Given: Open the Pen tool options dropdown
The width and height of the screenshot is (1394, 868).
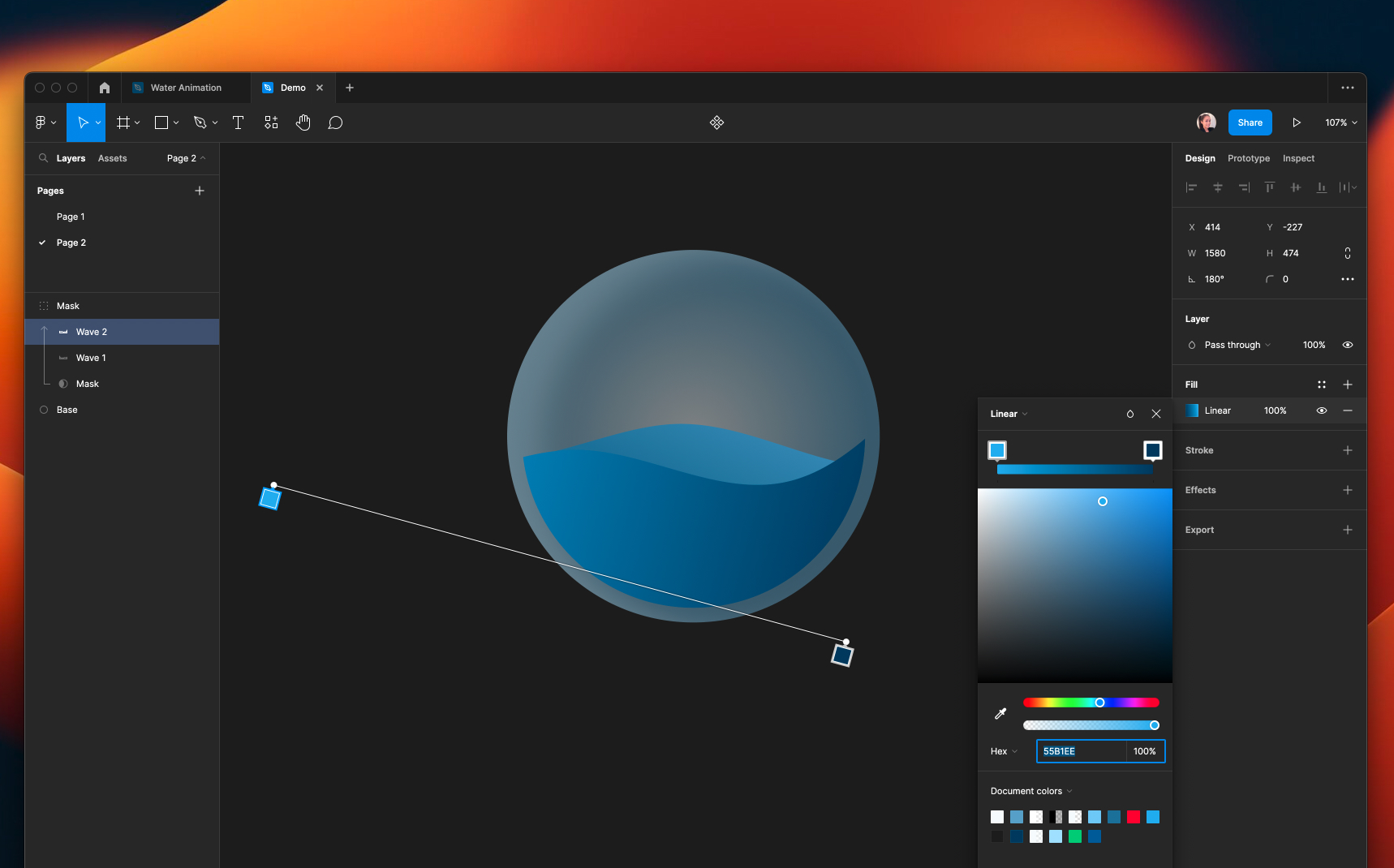Looking at the screenshot, I should [x=215, y=122].
